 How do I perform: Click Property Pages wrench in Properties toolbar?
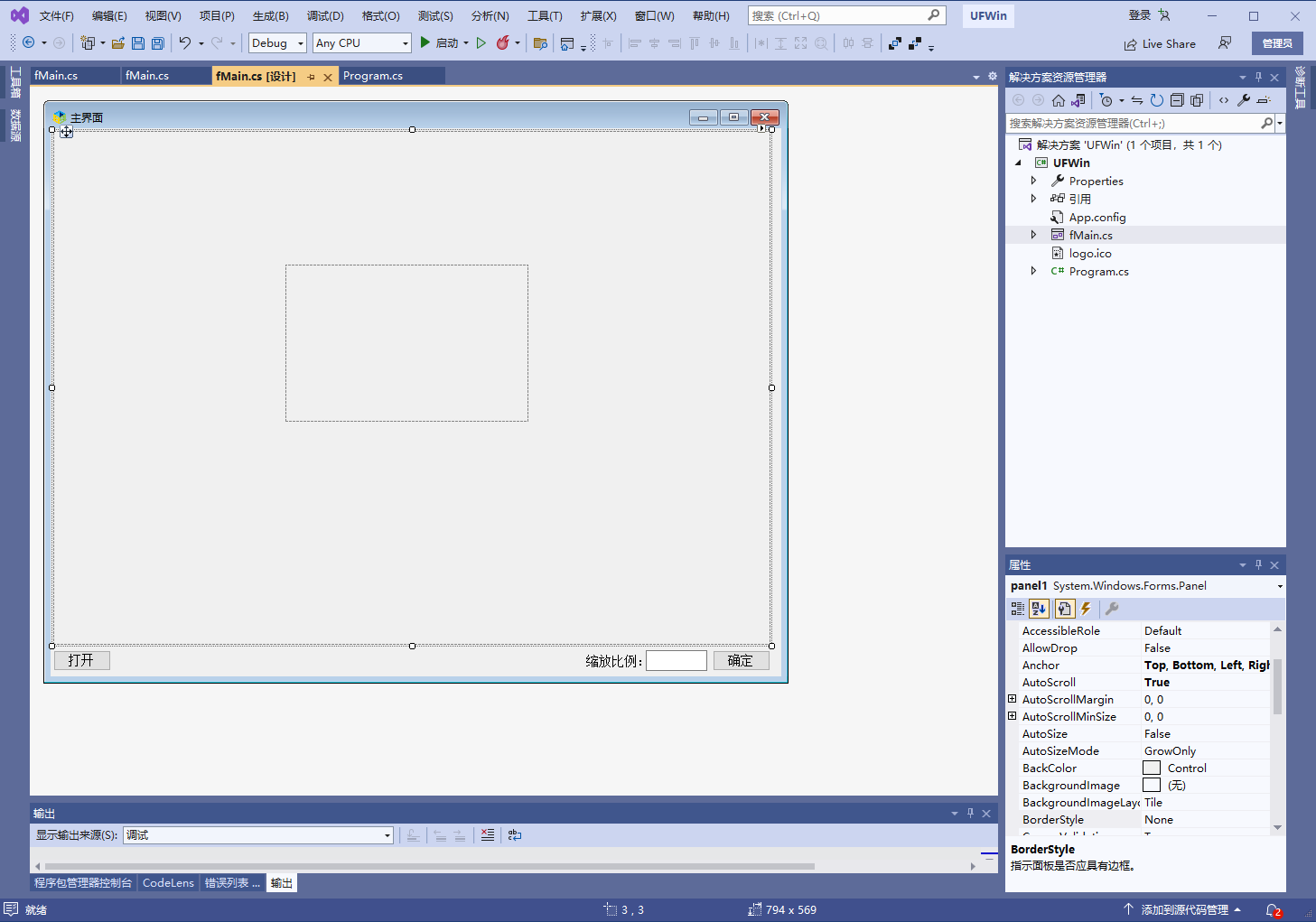coord(1112,609)
